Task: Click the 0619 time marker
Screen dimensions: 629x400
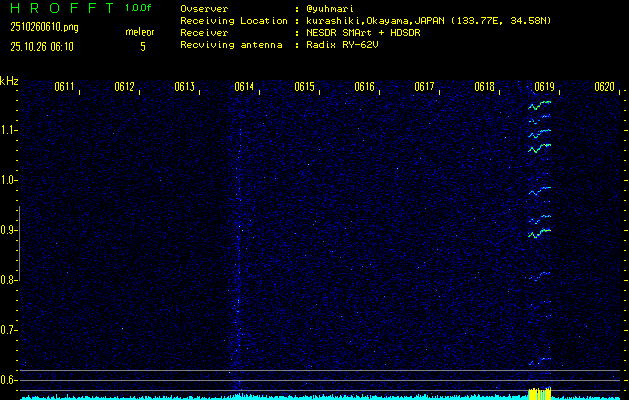Action: [544, 87]
